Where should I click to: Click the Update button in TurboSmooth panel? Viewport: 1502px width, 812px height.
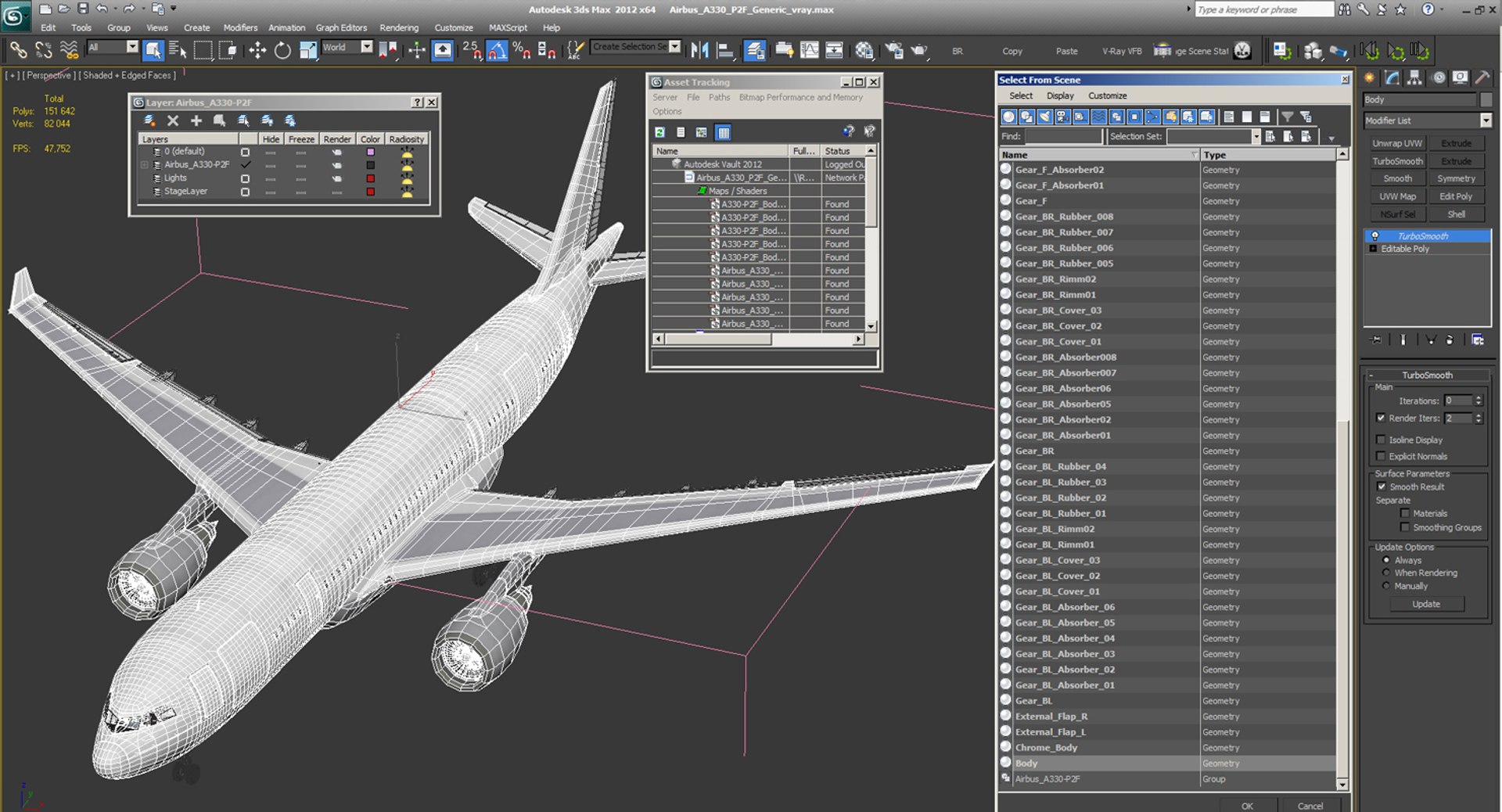coord(1426,604)
